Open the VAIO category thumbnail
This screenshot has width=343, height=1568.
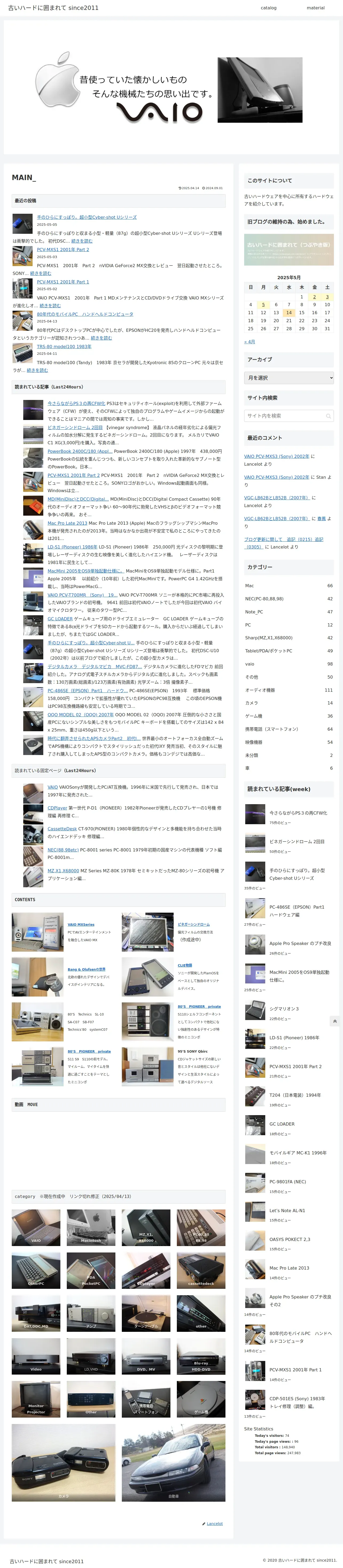36,1227
